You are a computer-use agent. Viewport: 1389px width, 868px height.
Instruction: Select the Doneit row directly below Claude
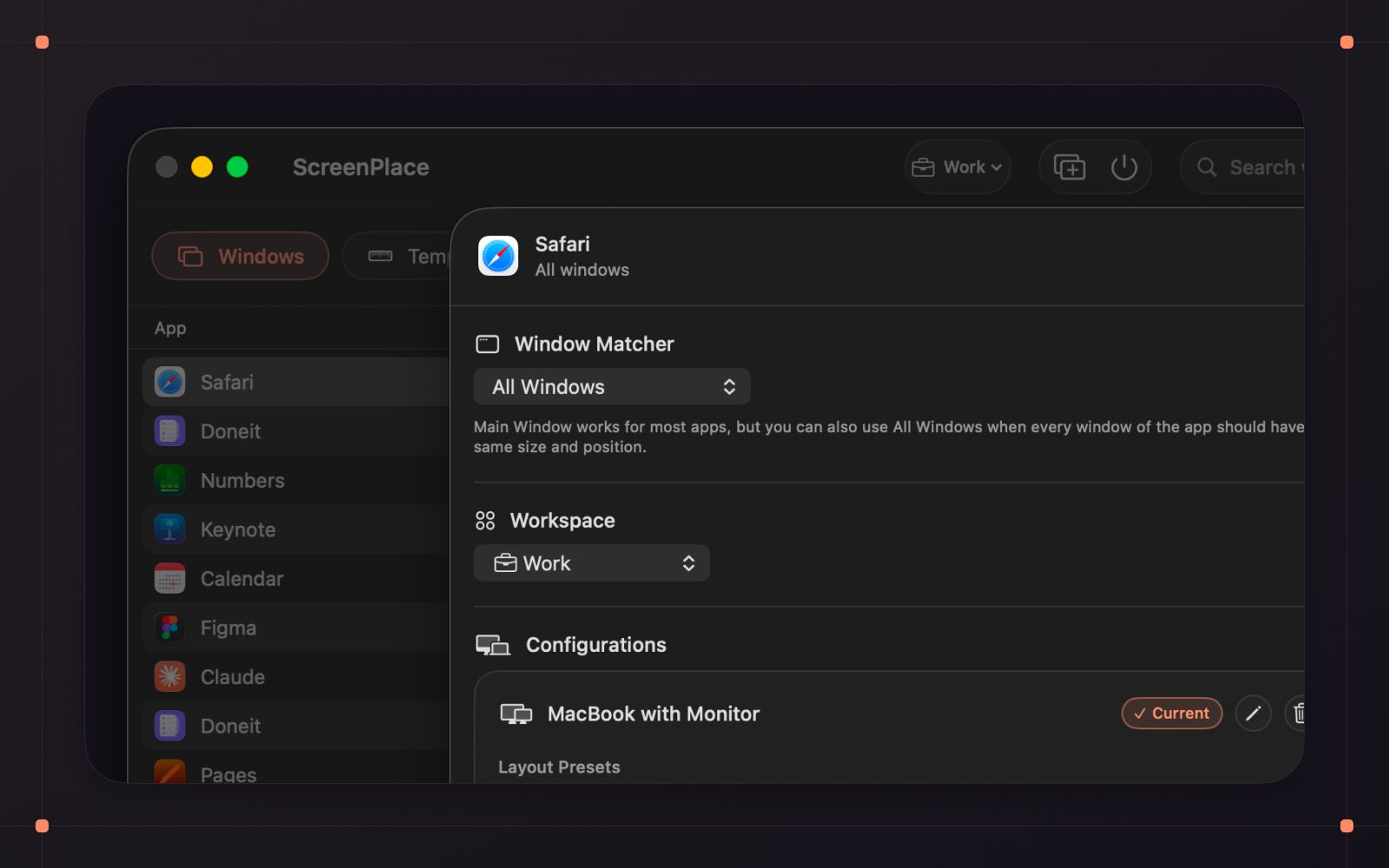[296, 726]
